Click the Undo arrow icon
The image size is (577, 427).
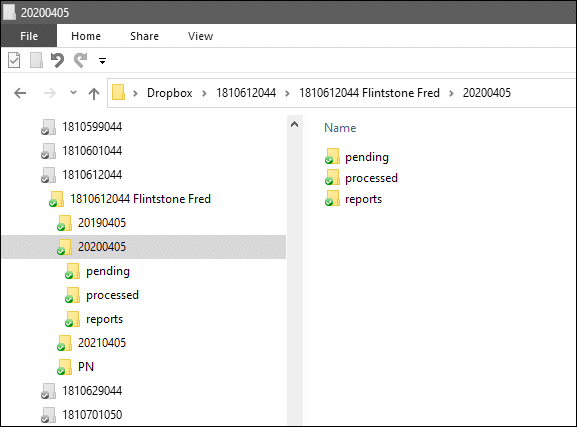click(57, 60)
